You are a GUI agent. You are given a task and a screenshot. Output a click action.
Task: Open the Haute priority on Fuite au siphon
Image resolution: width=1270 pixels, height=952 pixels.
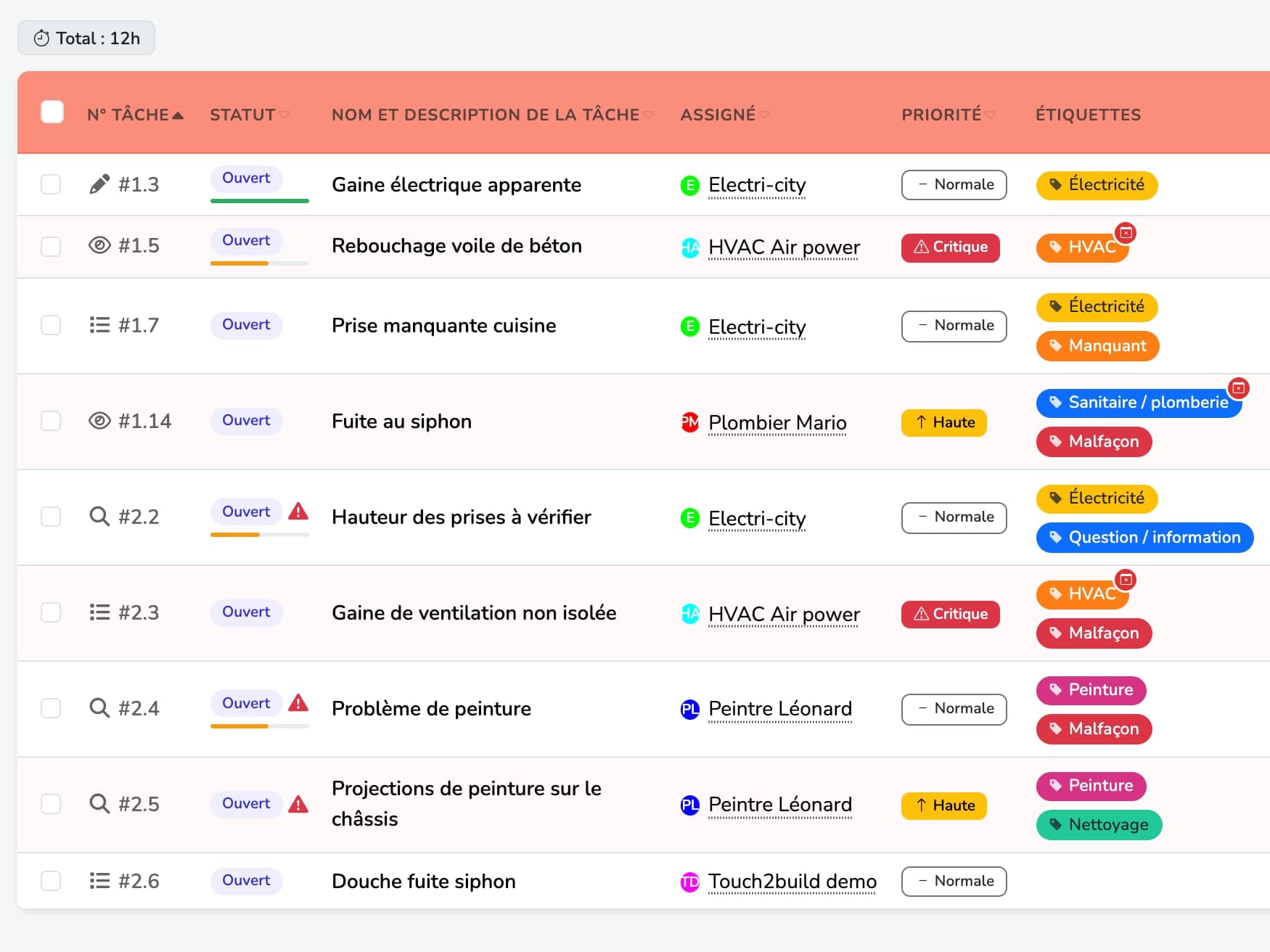coord(944,423)
